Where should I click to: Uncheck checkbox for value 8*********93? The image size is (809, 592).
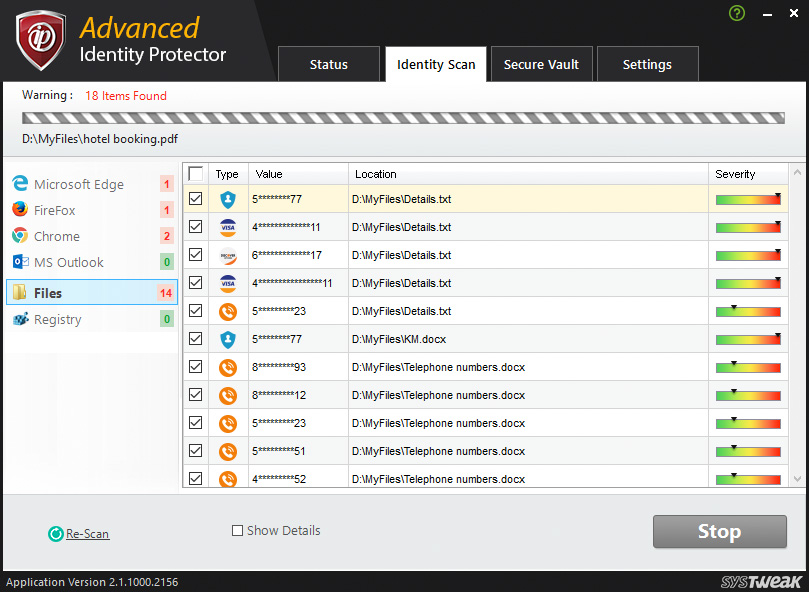[x=196, y=366]
